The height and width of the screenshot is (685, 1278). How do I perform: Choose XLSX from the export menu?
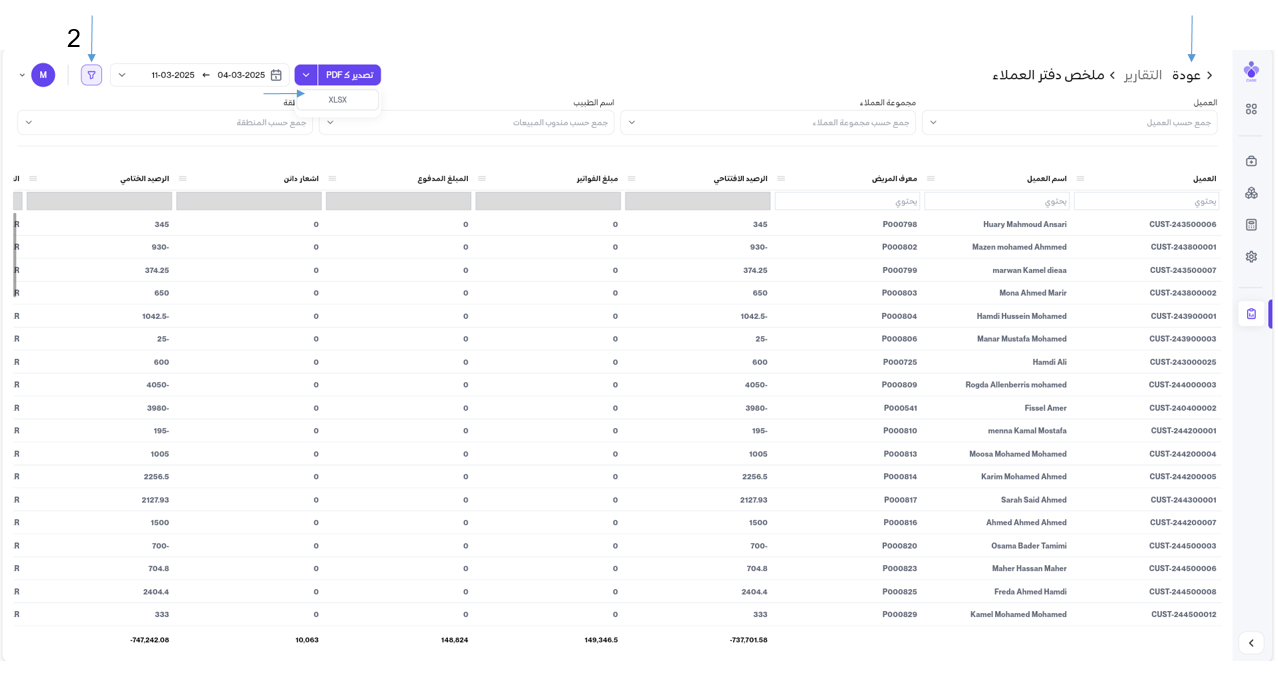coord(338,100)
